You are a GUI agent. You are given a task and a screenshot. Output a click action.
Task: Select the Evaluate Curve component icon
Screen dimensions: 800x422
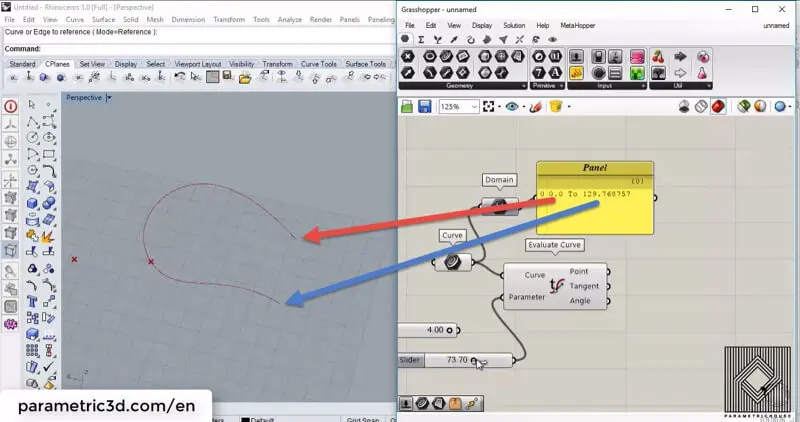tap(556, 287)
